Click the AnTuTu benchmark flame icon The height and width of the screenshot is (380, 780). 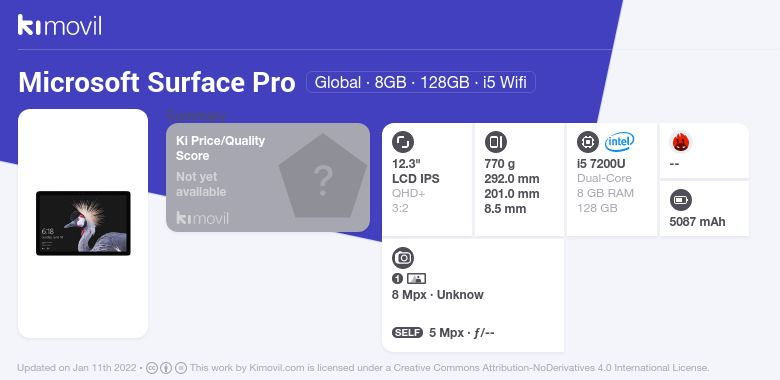680,143
